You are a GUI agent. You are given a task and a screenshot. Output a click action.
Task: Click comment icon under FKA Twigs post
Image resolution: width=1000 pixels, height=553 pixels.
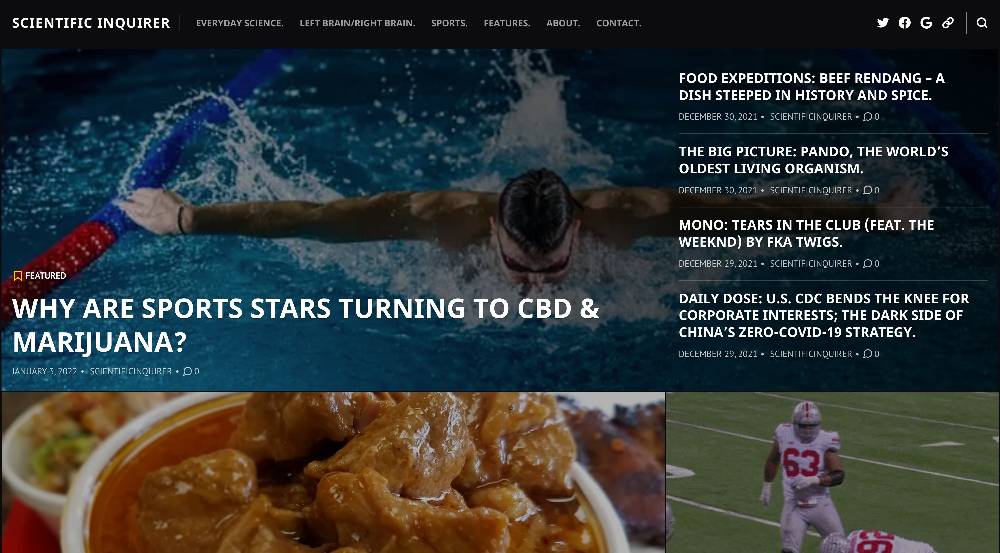point(867,263)
